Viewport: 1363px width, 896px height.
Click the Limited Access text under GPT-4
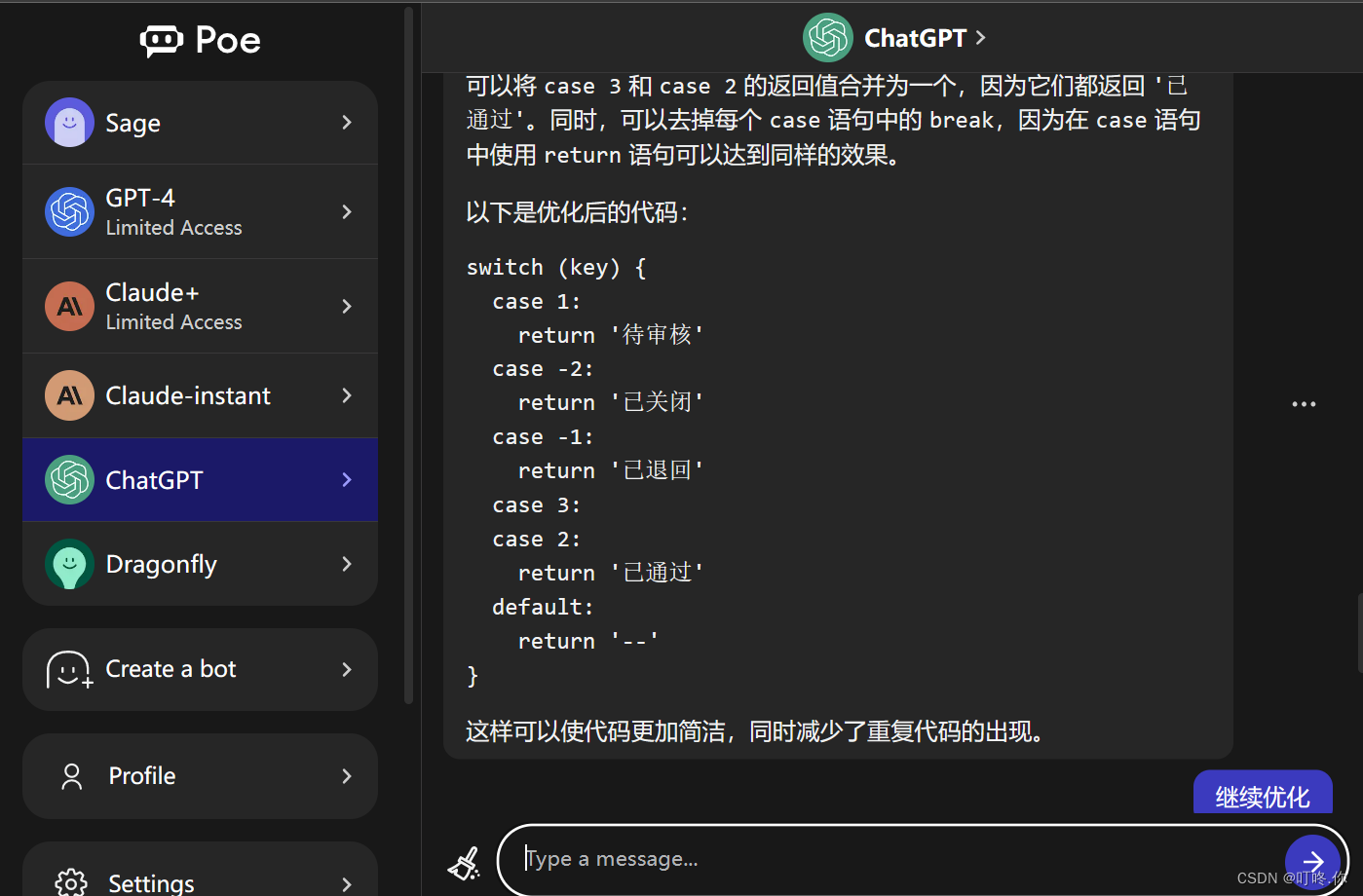pos(173,228)
